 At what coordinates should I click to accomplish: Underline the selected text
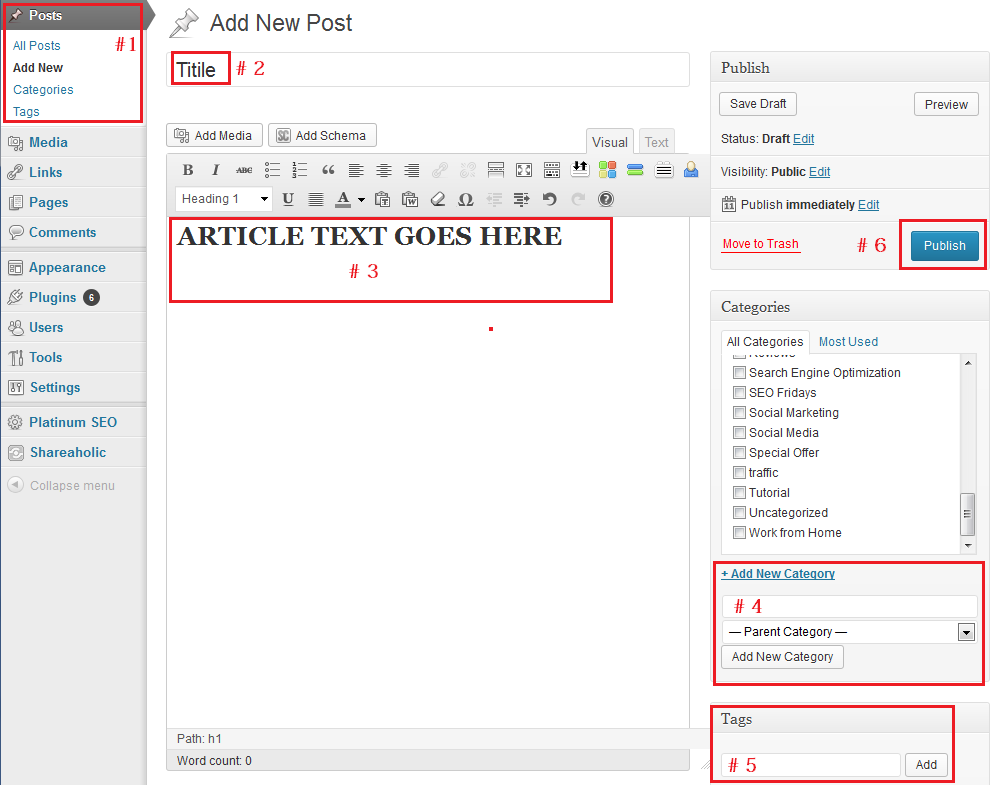(288, 200)
